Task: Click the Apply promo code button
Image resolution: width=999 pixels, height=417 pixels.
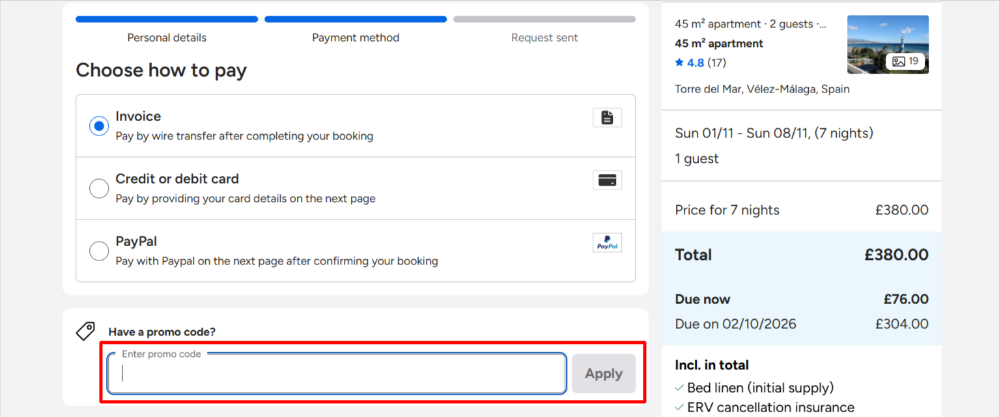Action: click(x=603, y=373)
